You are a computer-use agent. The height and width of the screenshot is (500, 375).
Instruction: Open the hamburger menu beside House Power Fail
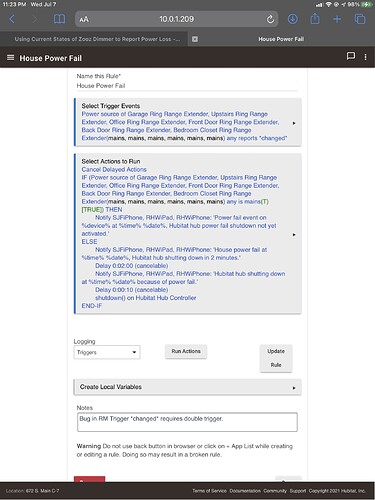10,58
